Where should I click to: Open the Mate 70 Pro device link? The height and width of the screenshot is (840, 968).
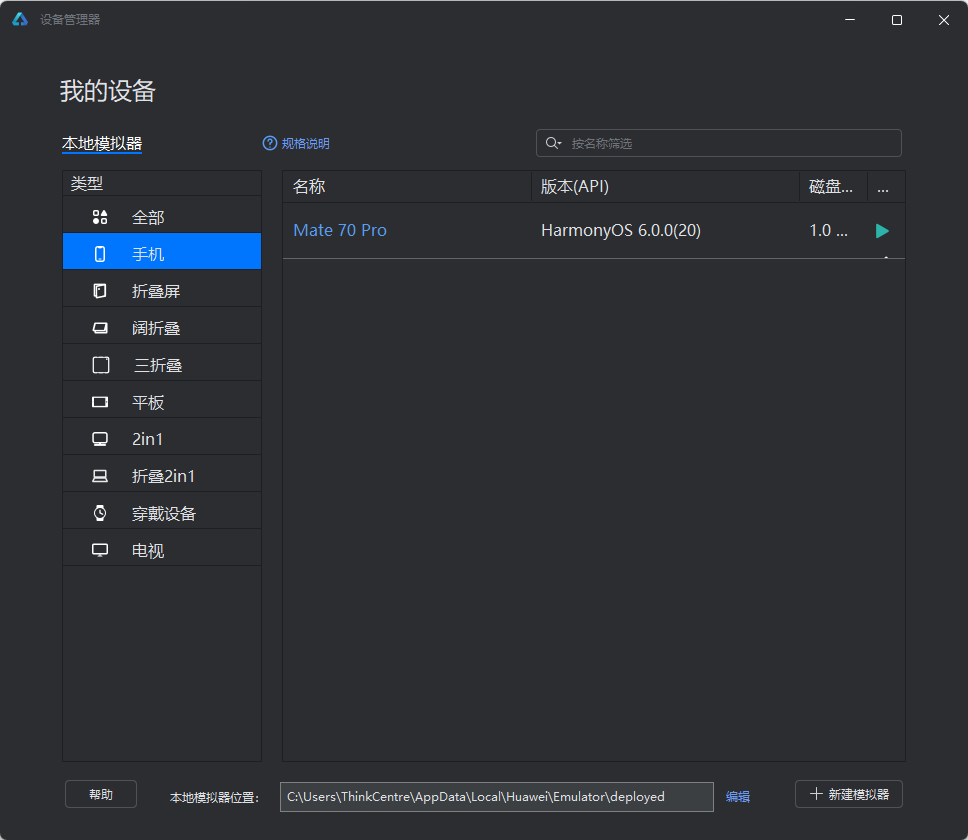[x=340, y=230]
